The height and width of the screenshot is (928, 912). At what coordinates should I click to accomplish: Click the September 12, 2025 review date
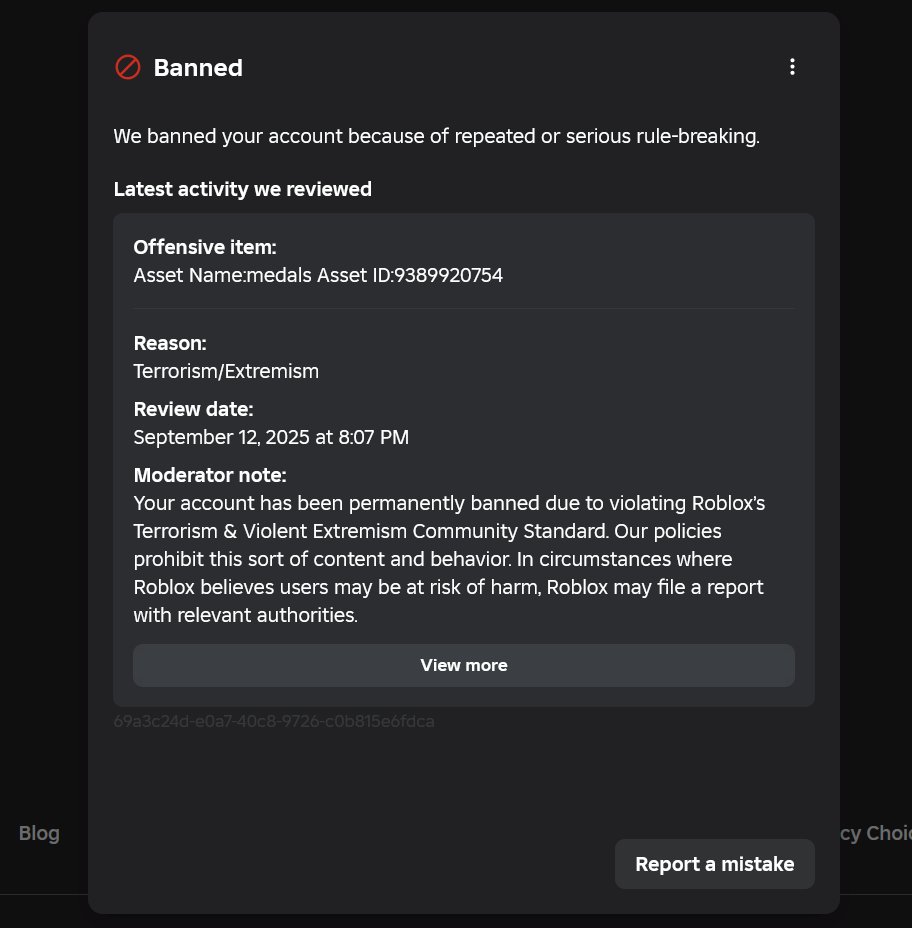[x=271, y=437]
